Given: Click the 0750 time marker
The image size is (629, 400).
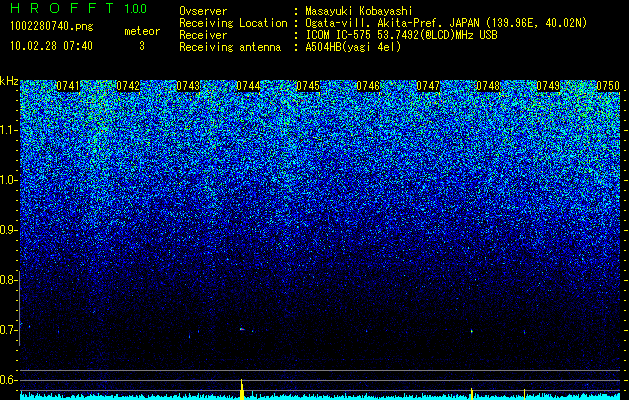Looking at the screenshot, I should pyautogui.click(x=608, y=86).
